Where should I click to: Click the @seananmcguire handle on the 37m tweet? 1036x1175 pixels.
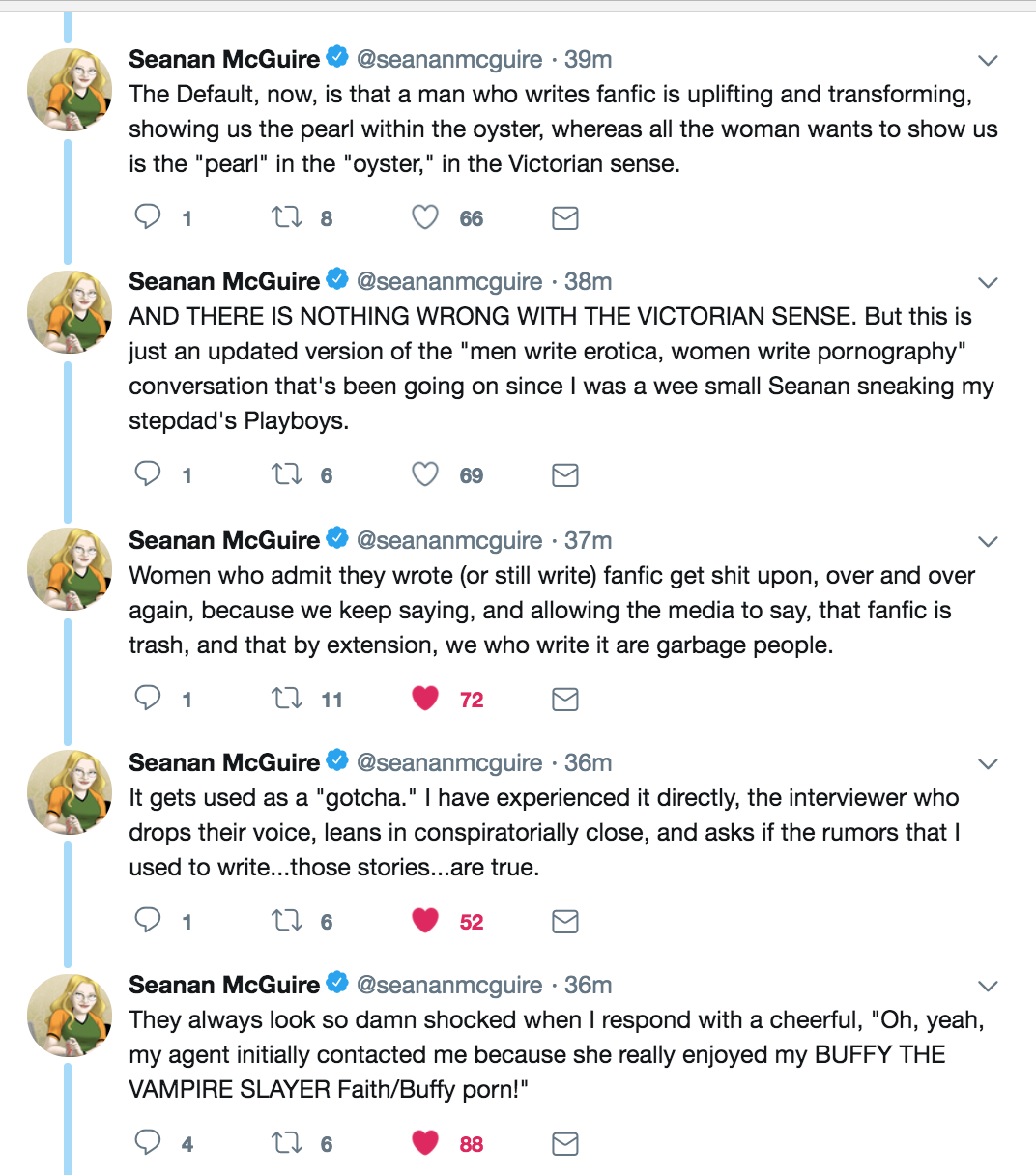(x=449, y=540)
